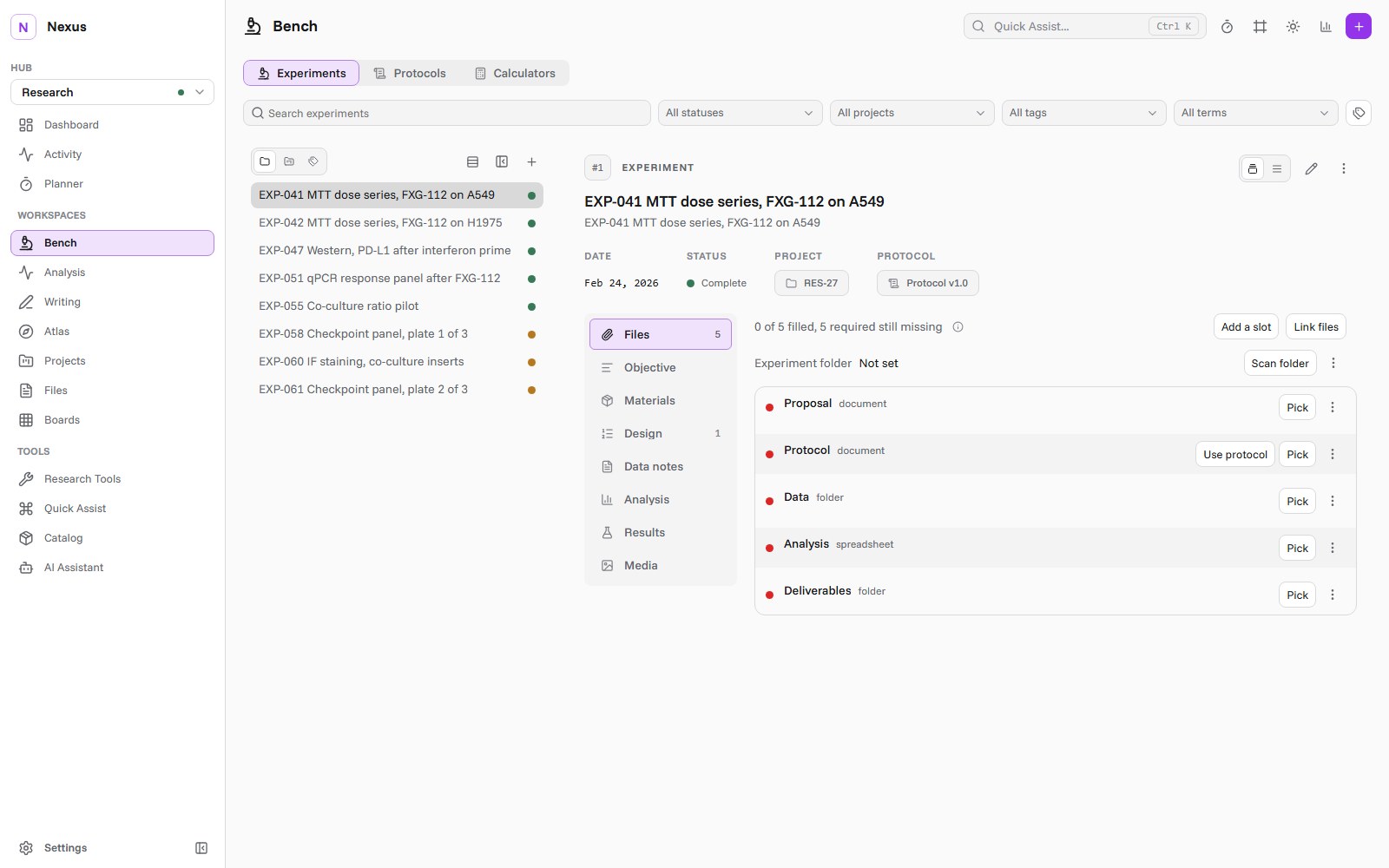Click Use protocol button in Protocol row

(1235, 454)
